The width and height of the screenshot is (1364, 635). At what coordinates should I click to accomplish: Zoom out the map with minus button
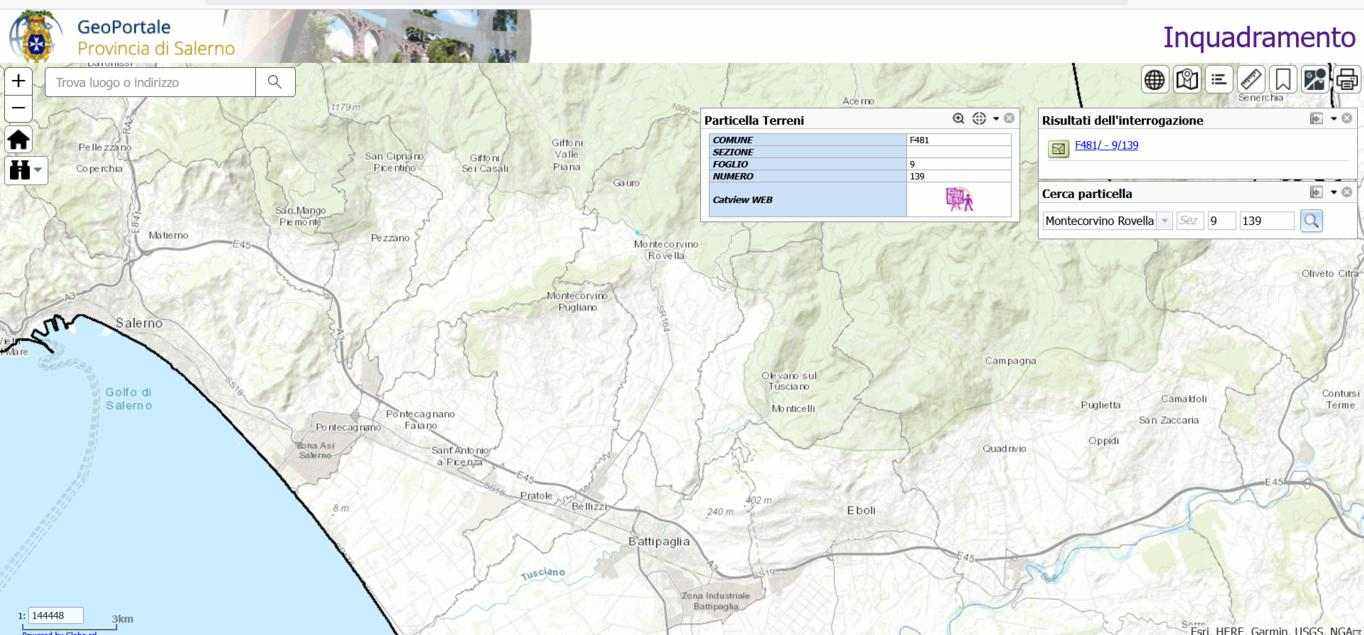18,108
